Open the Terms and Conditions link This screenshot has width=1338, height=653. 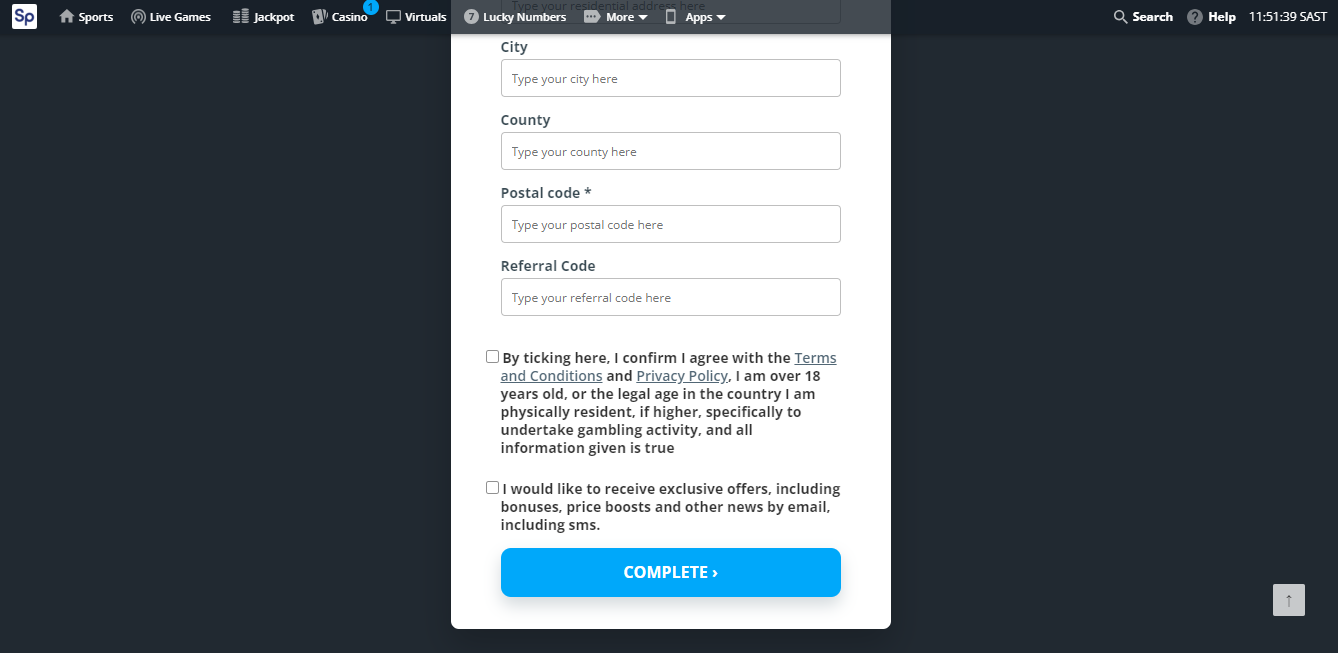click(669, 367)
